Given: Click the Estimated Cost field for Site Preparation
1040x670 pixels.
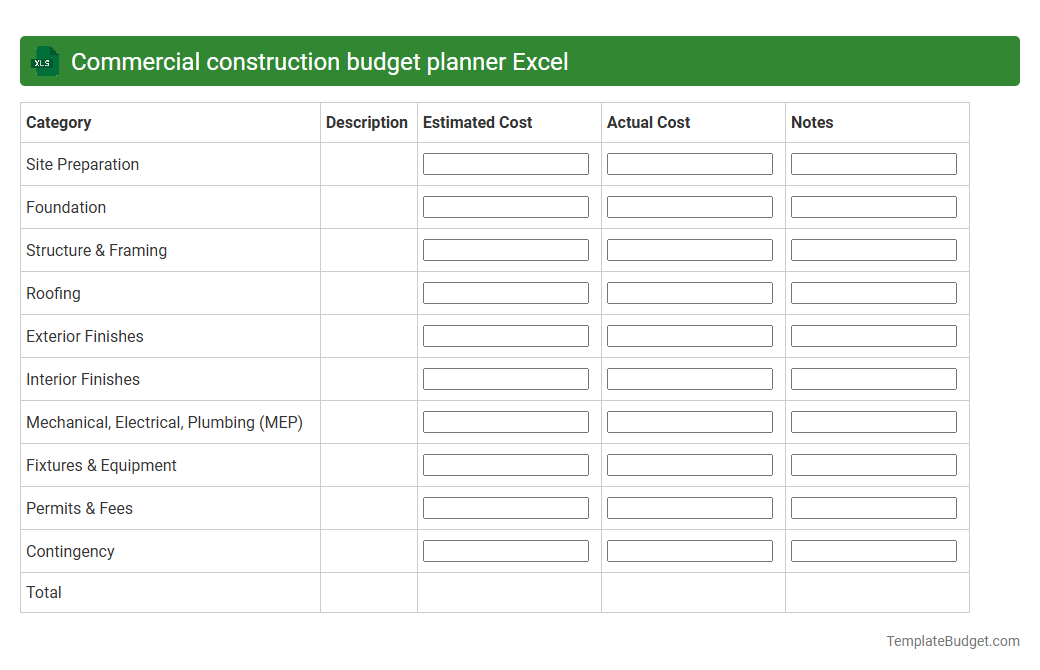Looking at the screenshot, I should pos(506,163).
